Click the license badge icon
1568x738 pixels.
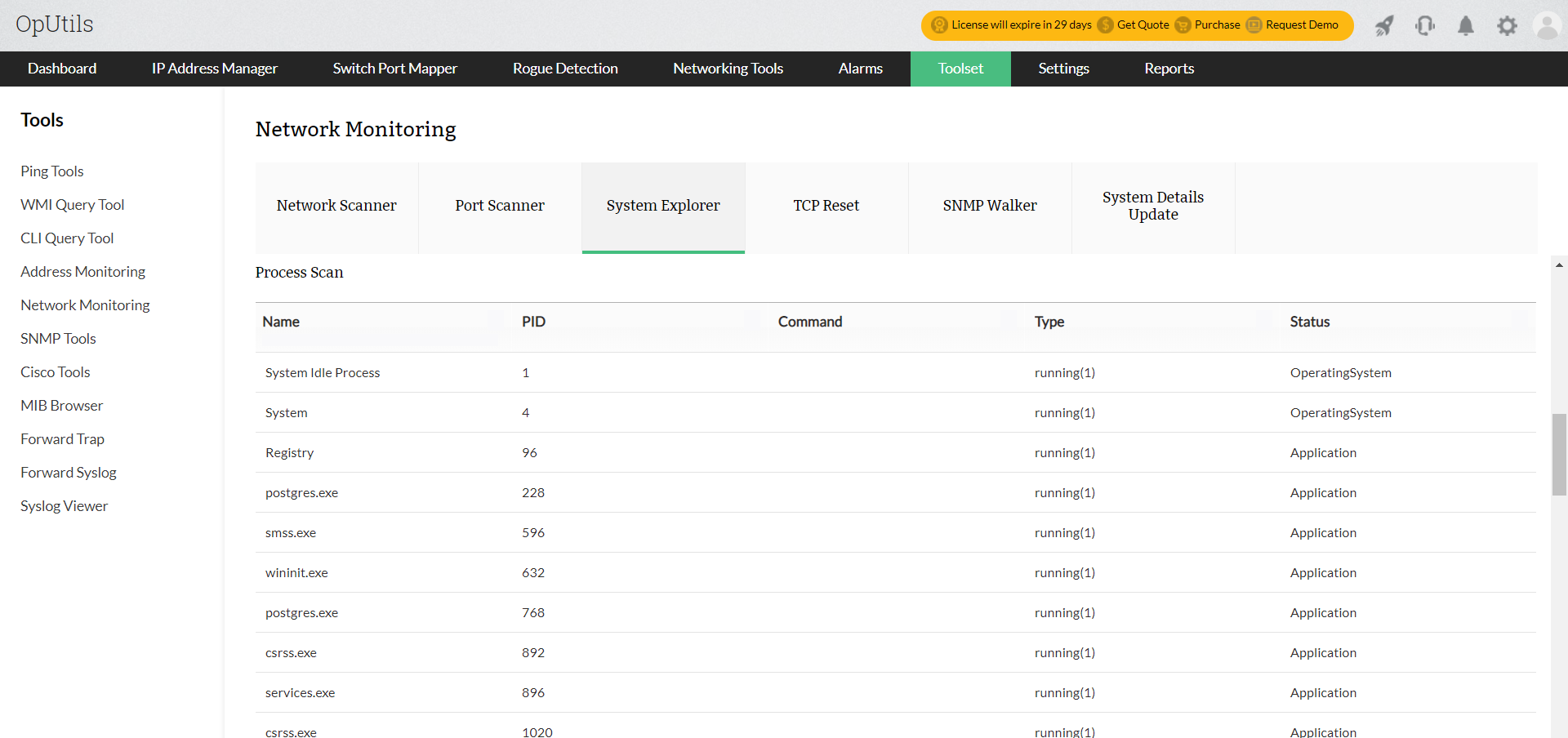click(x=939, y=25)
